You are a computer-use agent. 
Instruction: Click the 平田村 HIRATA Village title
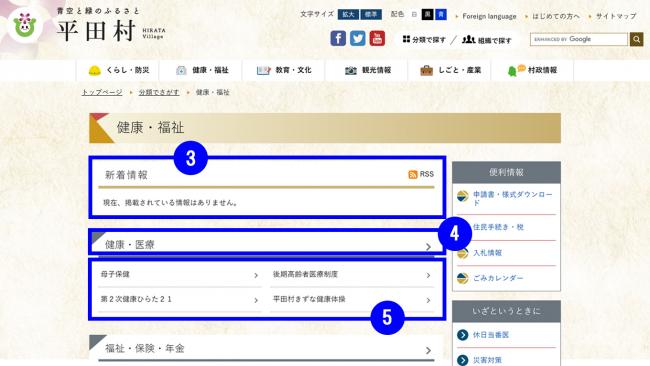pos(111,31)
